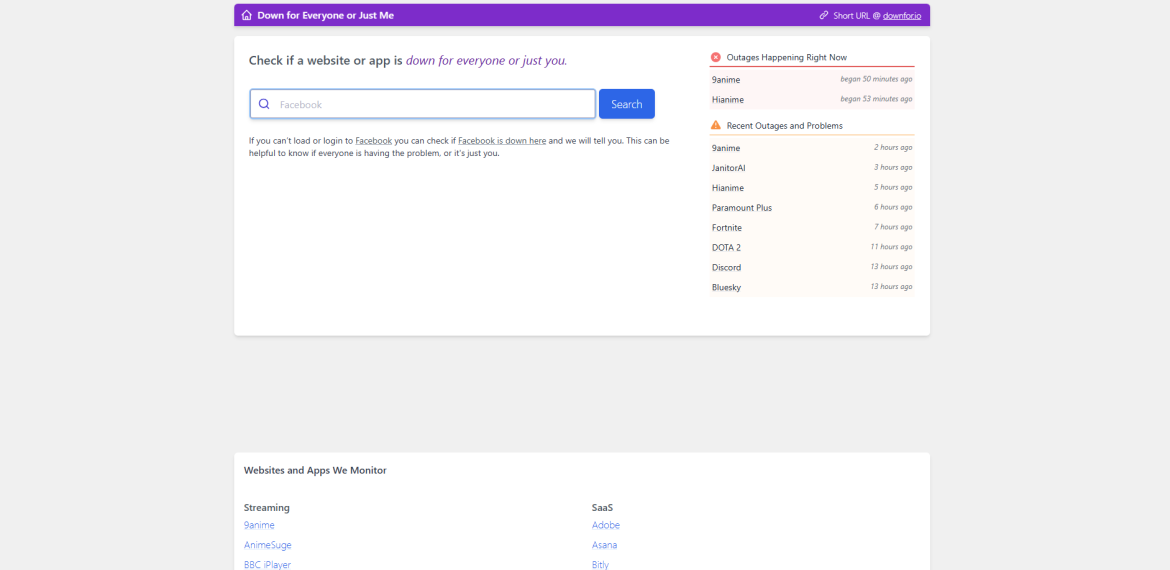
Task: Click the link chain icon beside Short URL
Action: tap(824, 15)
